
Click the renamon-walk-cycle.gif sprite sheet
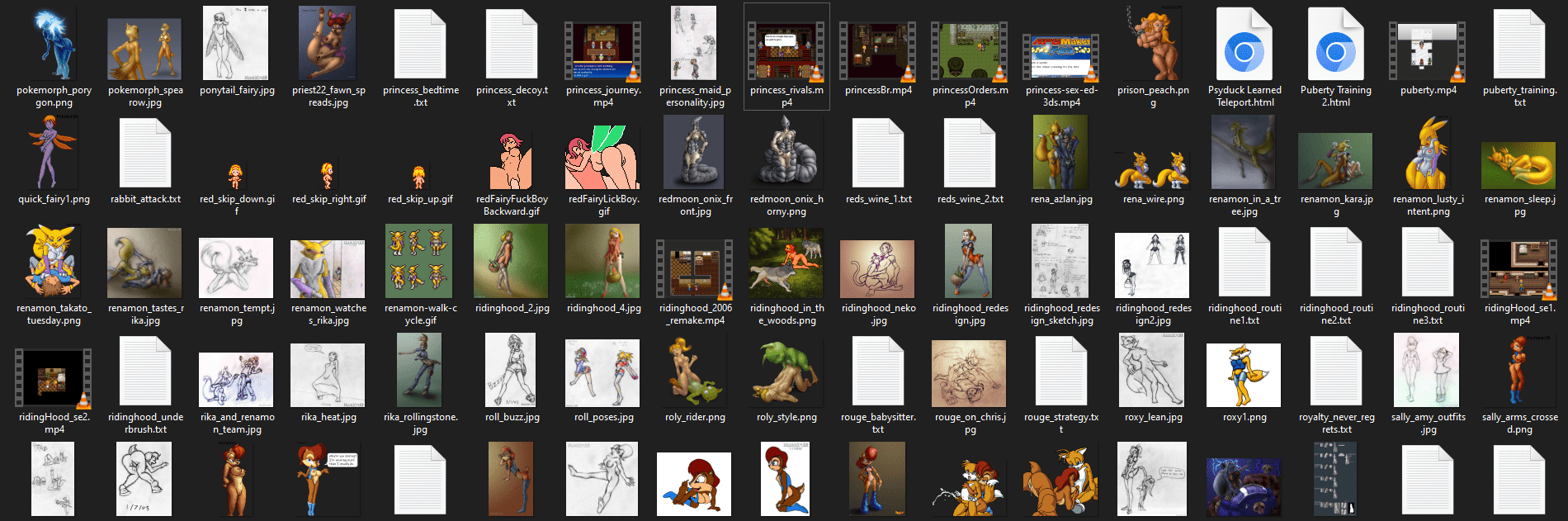pos(420,262)
